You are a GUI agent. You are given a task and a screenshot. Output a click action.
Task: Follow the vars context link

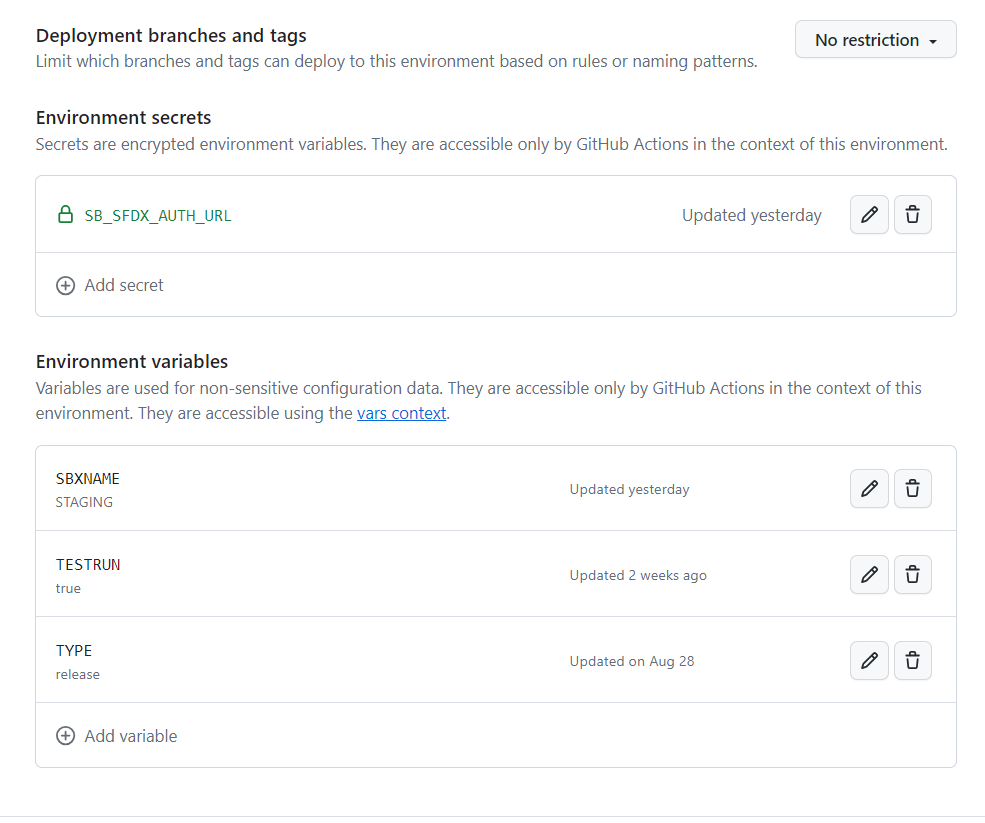pyautogui.click(x=401, y=413)
